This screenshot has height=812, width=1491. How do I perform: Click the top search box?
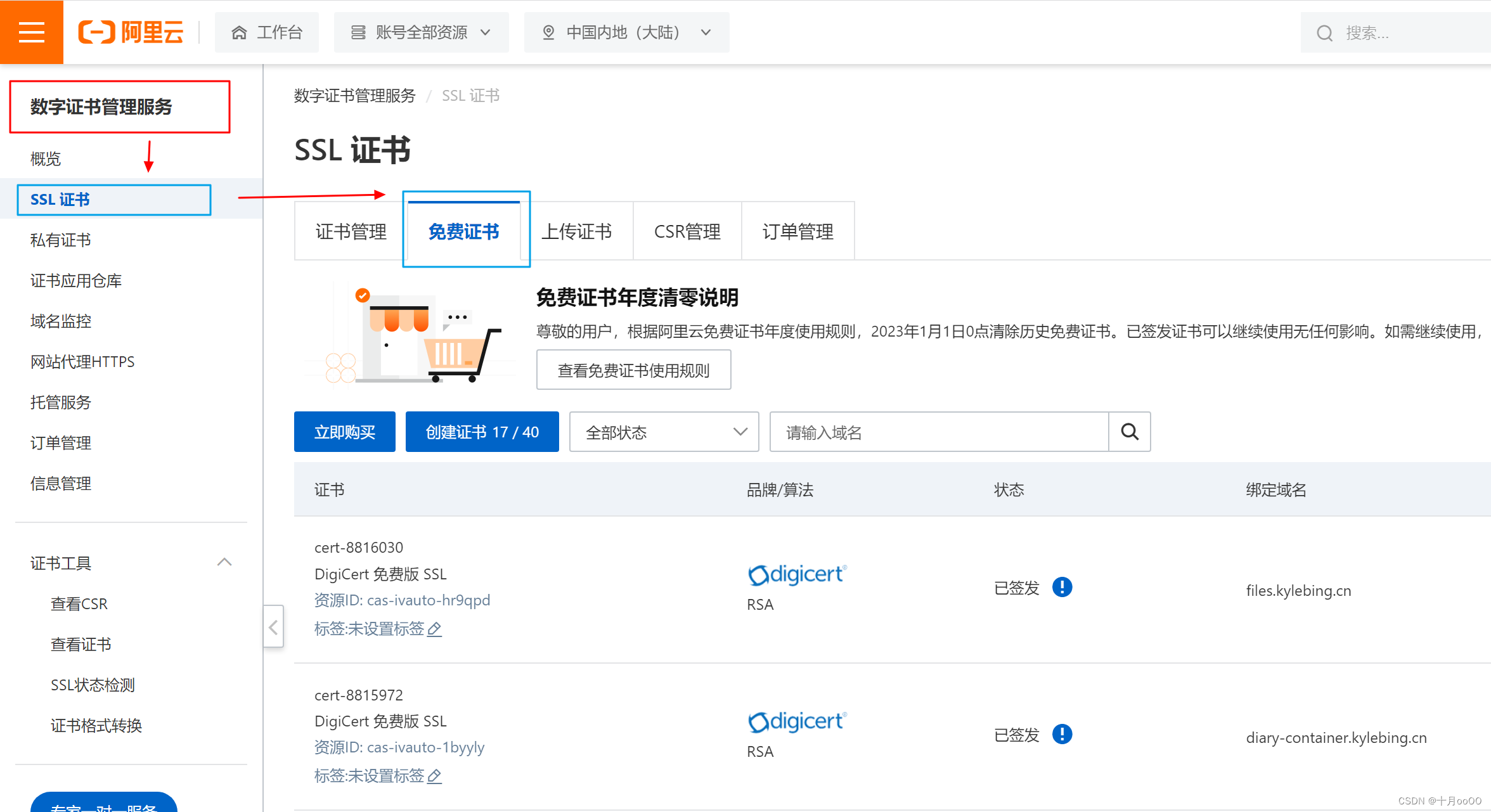pyautogui.click(x=1395, y=33)
